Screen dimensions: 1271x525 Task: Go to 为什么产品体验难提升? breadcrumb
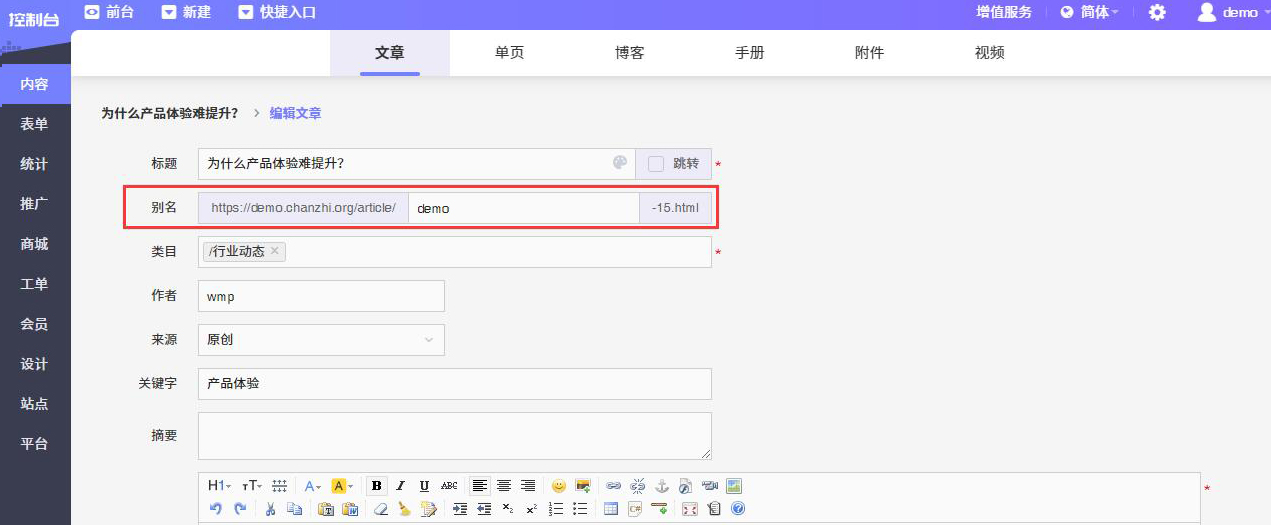point(170,113)
